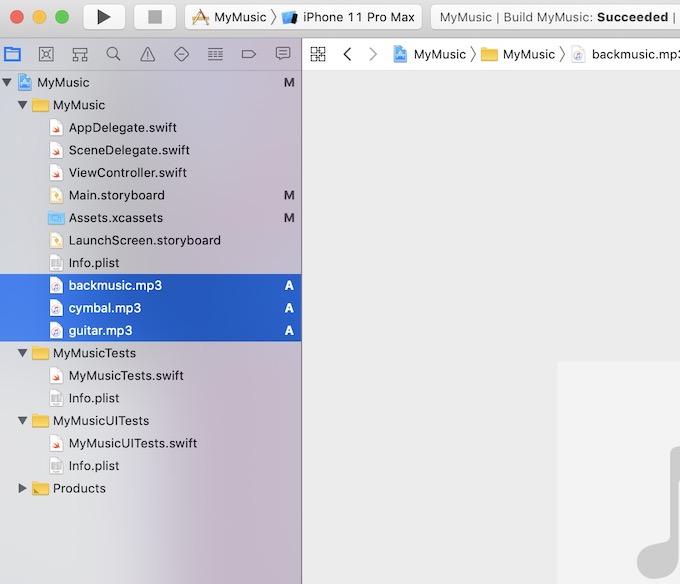Screen dimensions: 680x584
Task: Open the Issue navigator warning icon
Action: coord(147,54)
